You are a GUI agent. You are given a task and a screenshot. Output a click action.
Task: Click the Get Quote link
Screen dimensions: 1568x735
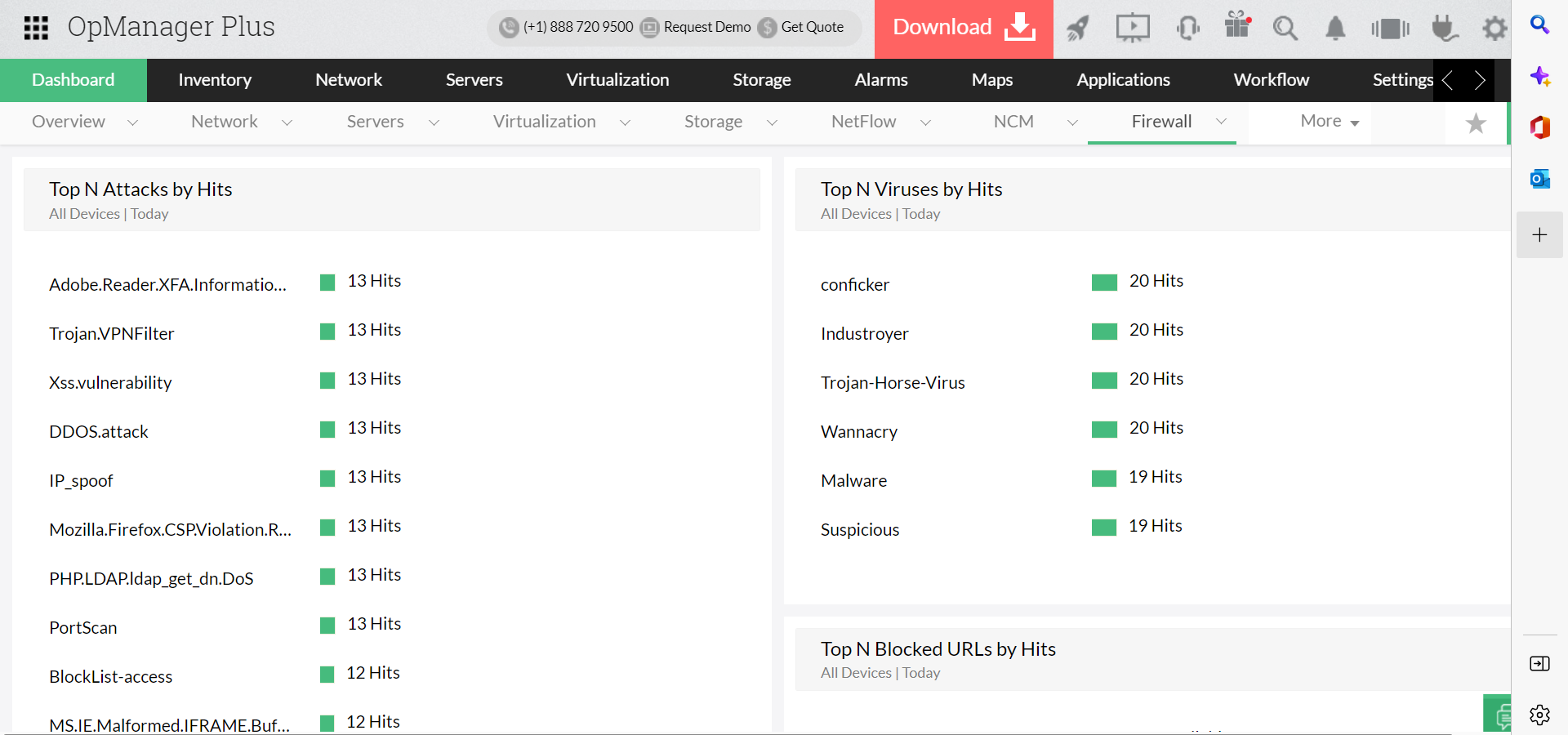tap(813, 28)
